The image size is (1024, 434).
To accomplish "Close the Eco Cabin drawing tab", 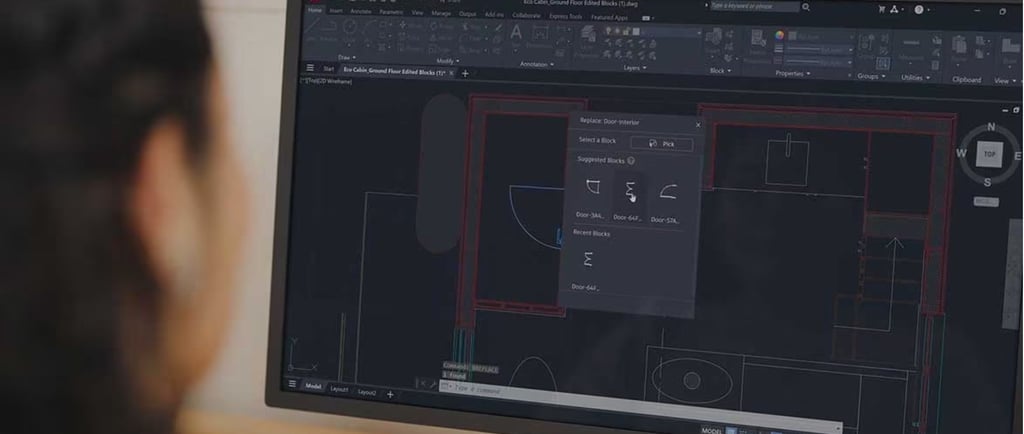I will coord(451,73).
